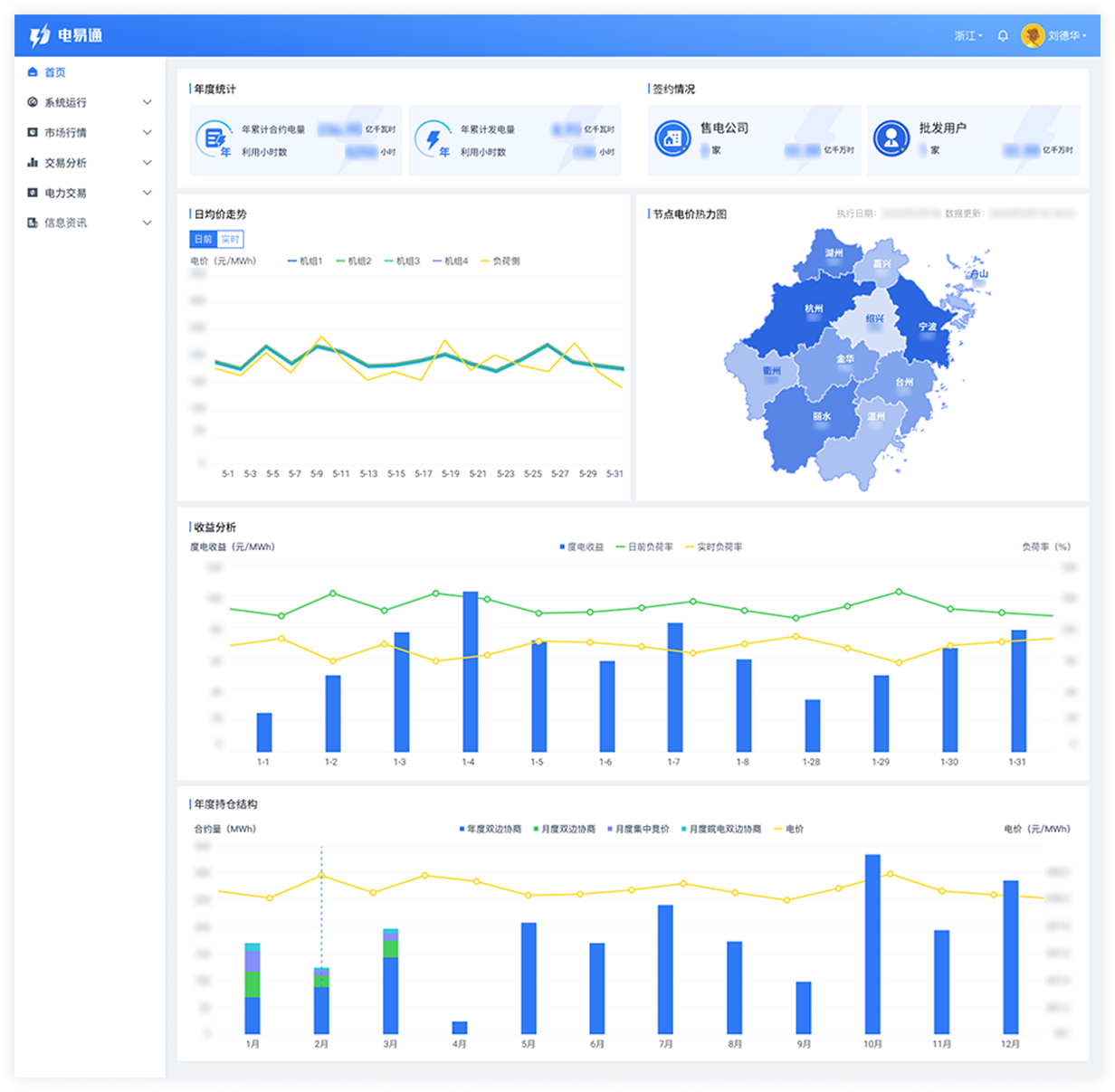
Task: Expand the 系统运行 sidebar menu
Action: coord(147,103)
